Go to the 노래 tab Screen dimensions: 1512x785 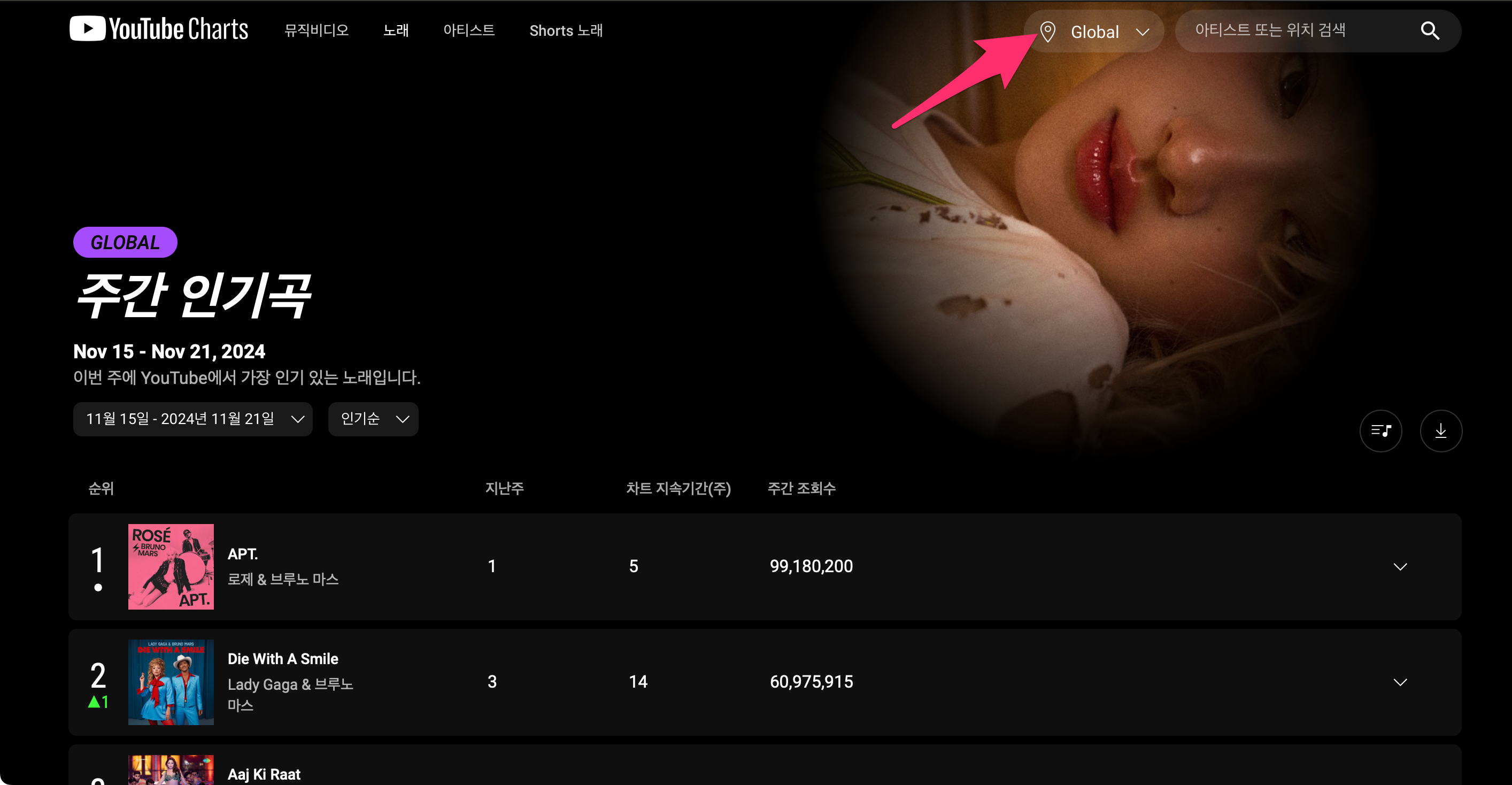click(396, 30)
